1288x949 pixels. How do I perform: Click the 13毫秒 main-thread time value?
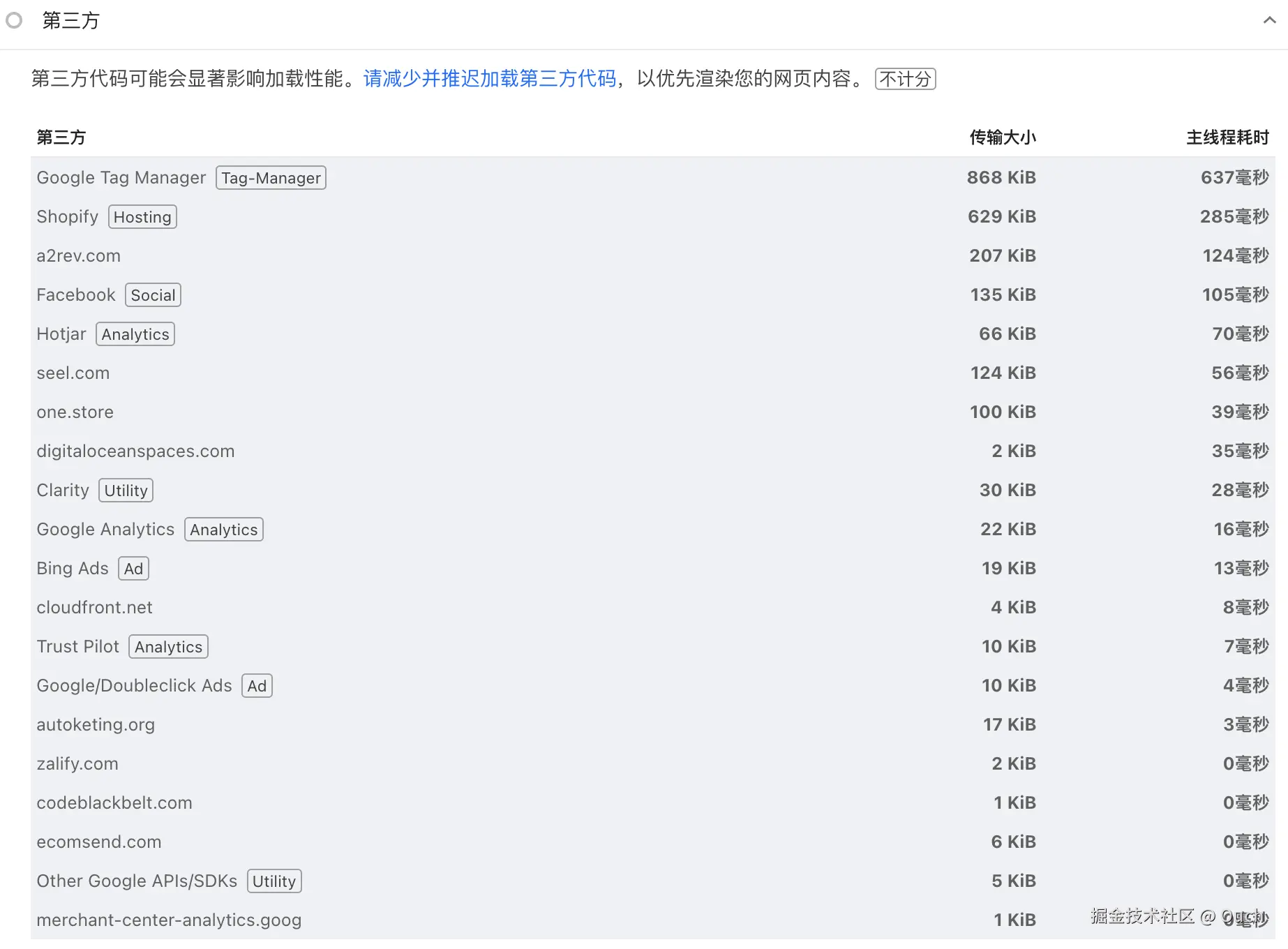(1241, 569)
